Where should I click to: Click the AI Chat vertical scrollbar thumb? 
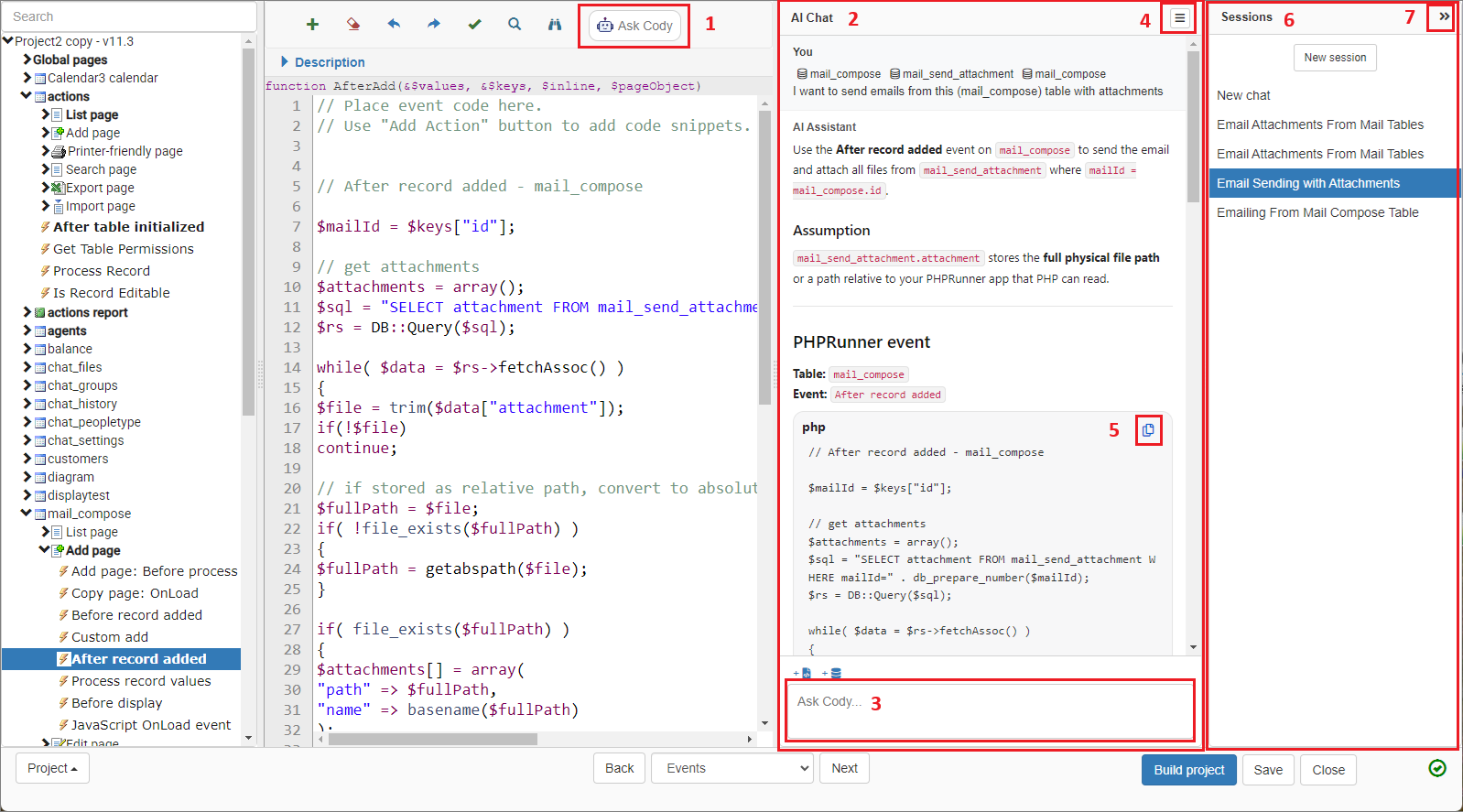pyautogui.click(x=1193, y=126)
